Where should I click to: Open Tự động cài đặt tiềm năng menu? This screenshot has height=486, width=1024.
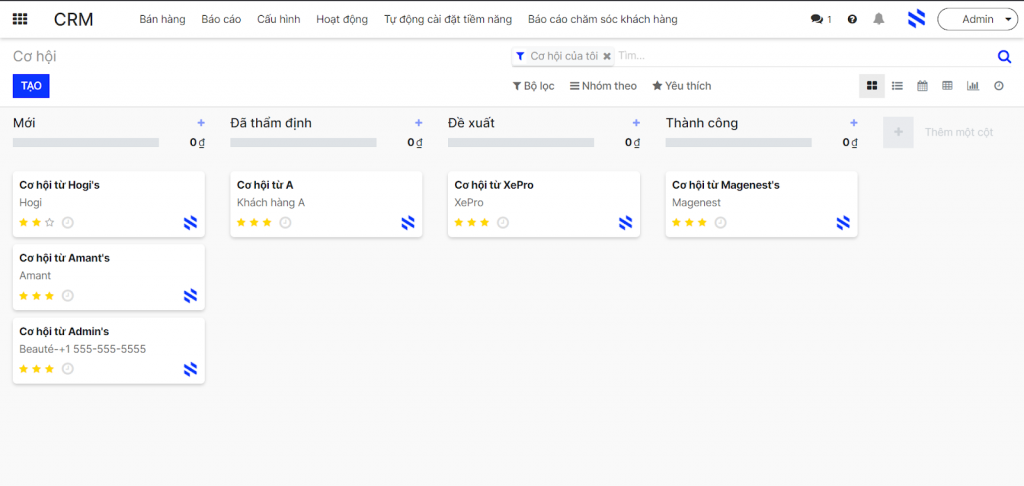click(x=448, y=20)
